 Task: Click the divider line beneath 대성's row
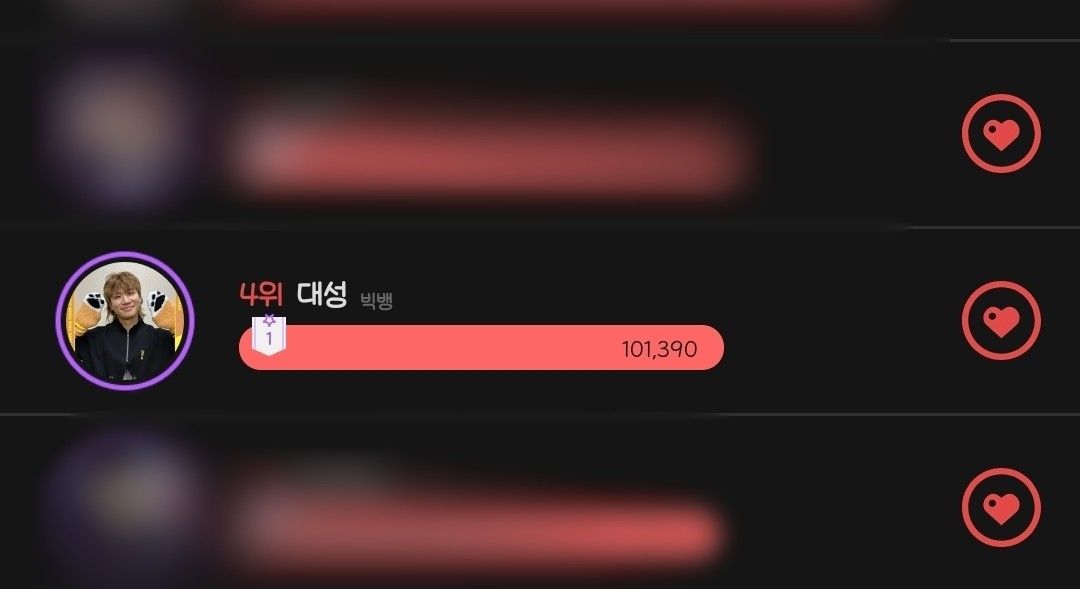point(540,414)
